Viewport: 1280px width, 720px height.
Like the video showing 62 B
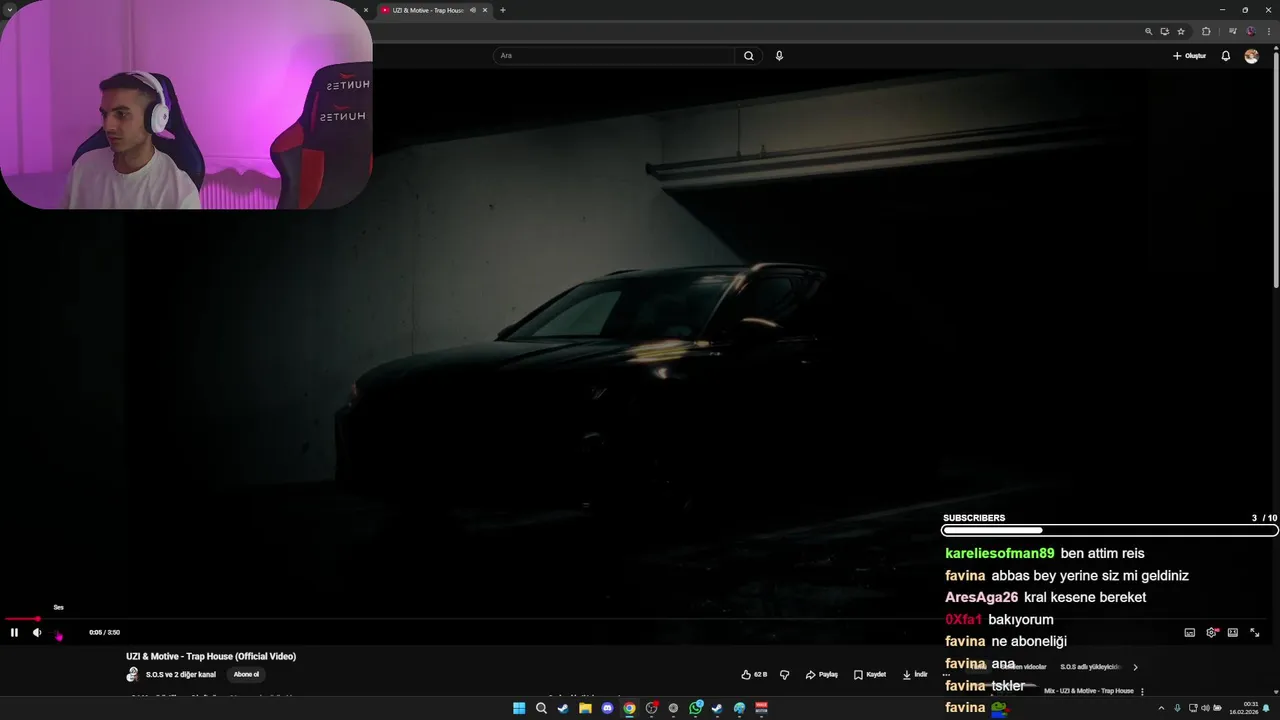[755, 675]
